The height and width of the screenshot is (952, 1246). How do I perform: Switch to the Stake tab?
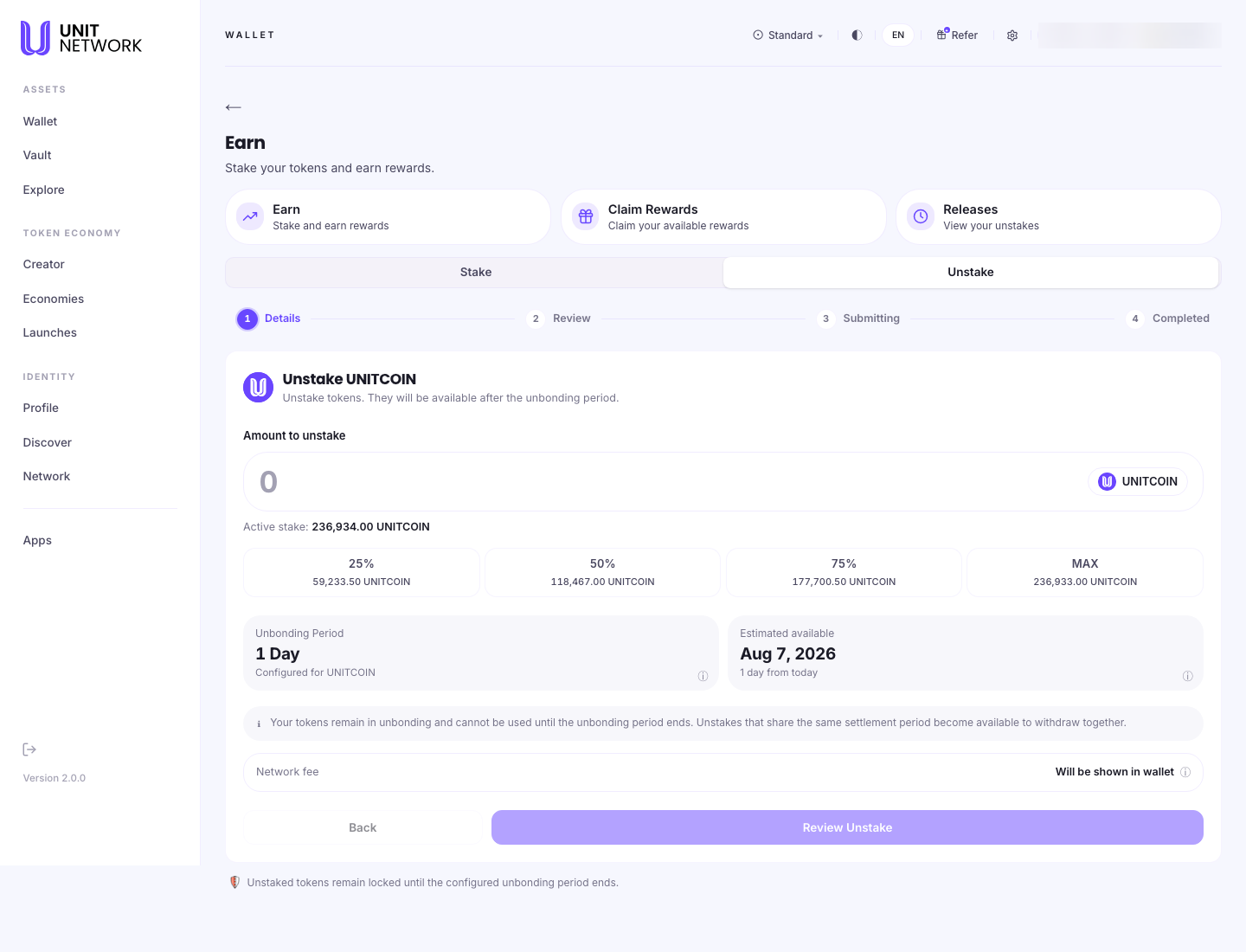pos(475,272)
